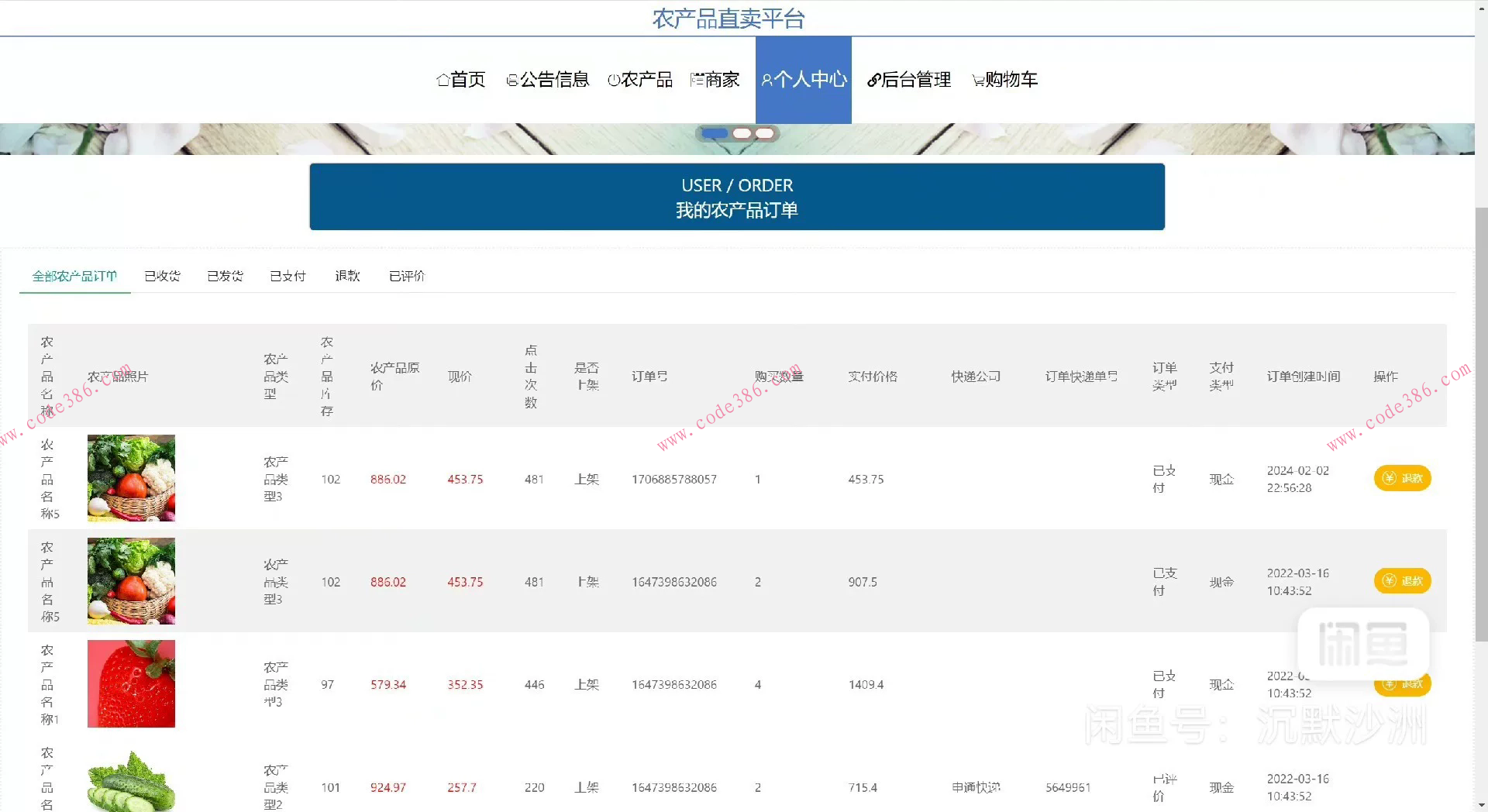Click the vegetable basket product photo

tap(131, 478)
